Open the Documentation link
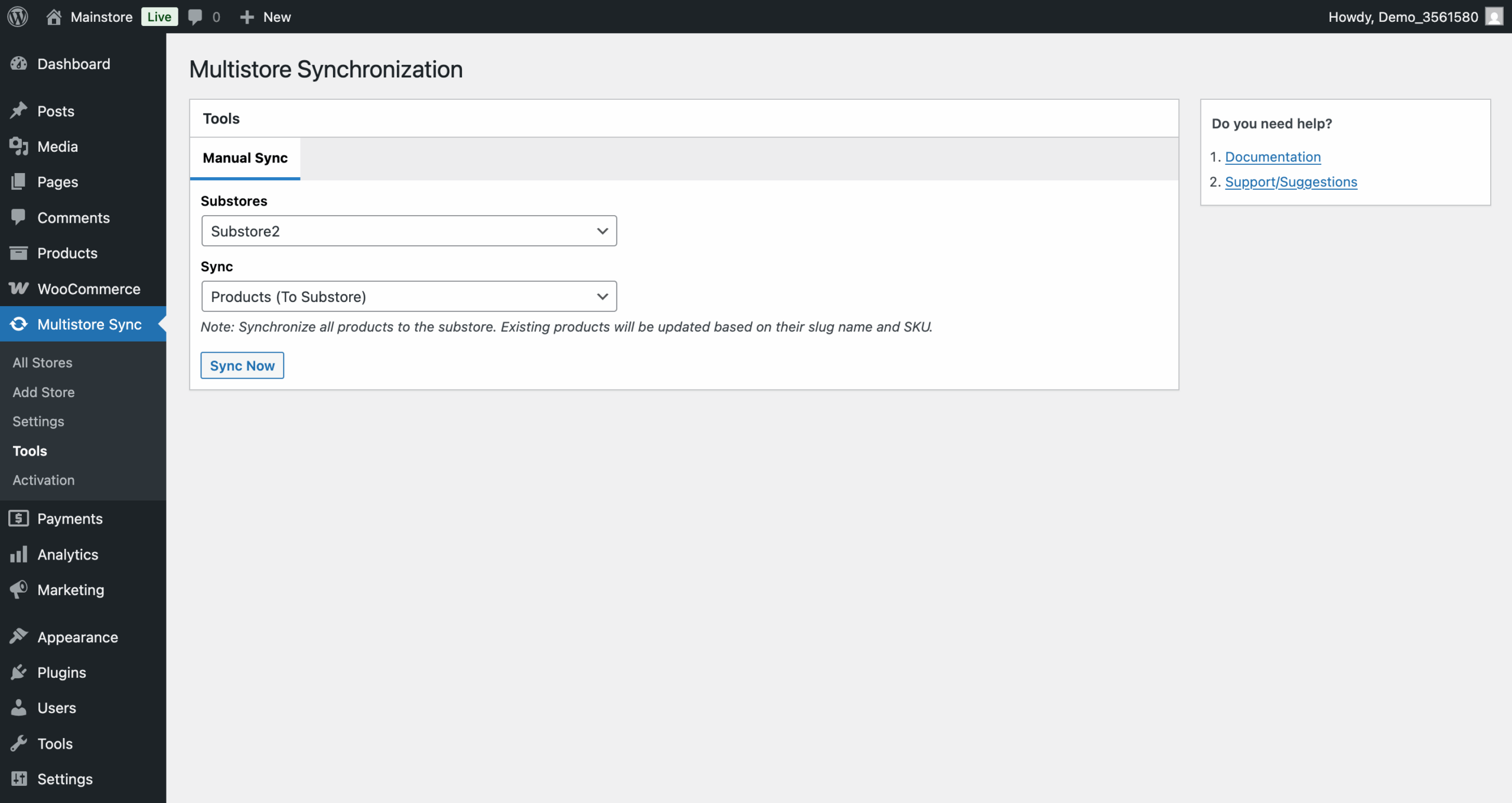Screen dimensions: 1512x803 pos(1273,157)
